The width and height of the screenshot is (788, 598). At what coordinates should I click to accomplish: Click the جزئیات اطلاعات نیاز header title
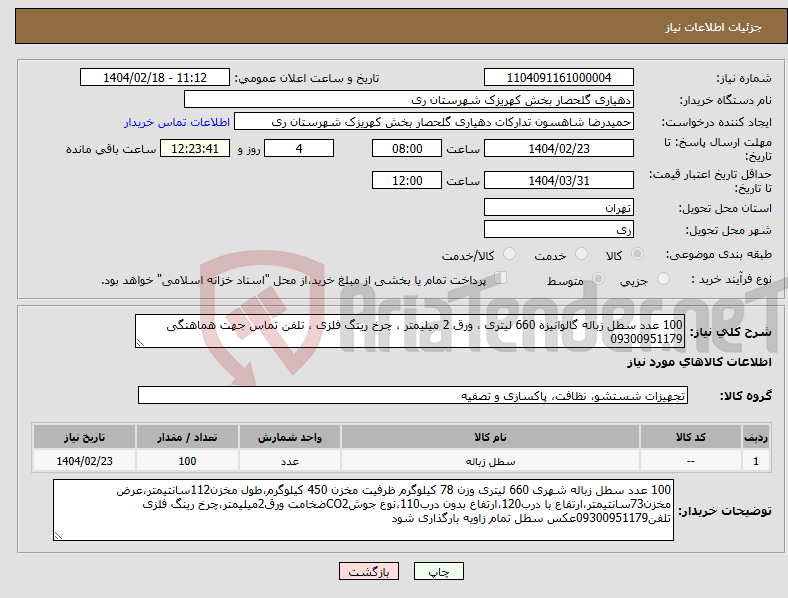point(714,27)
